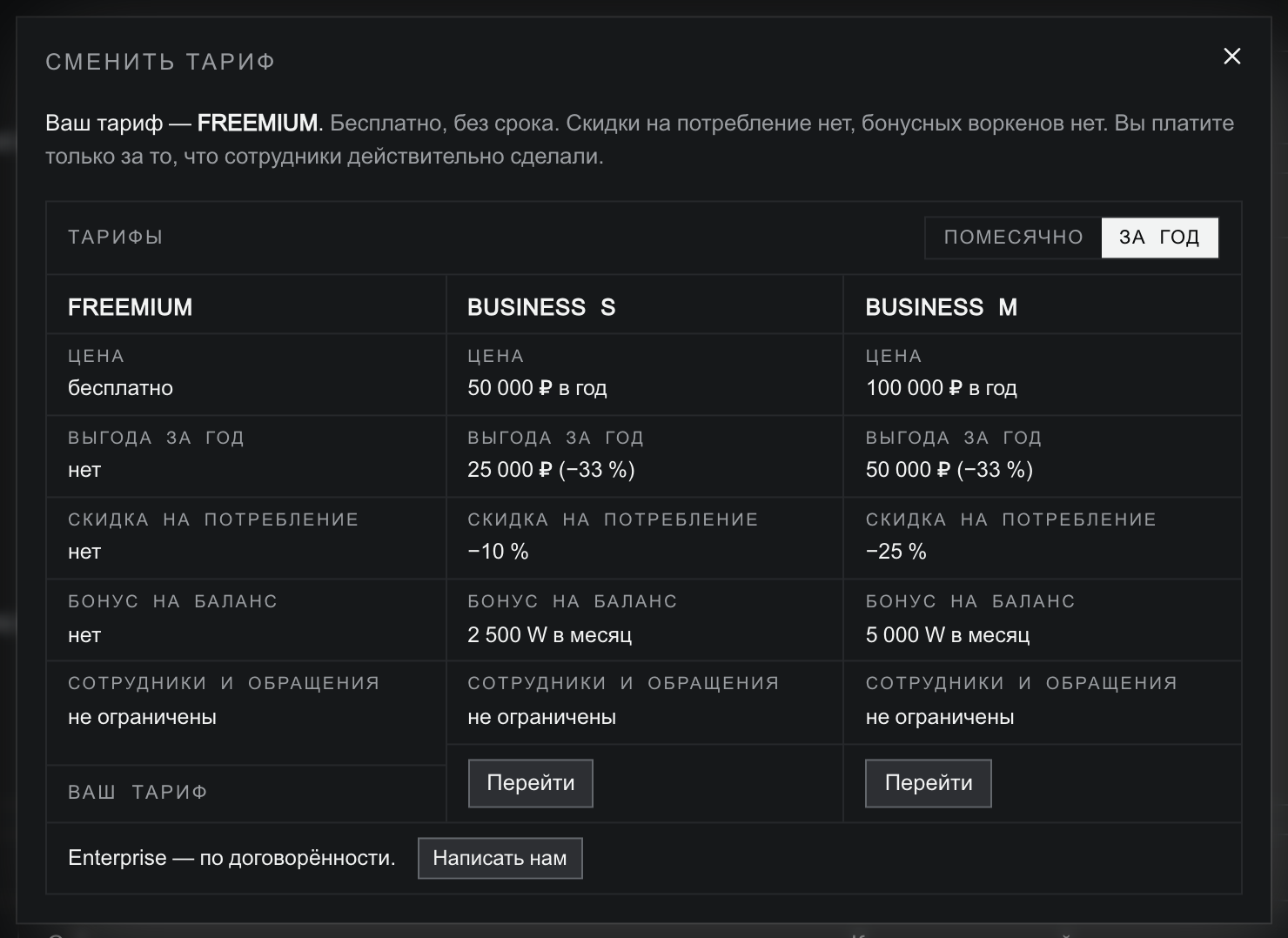Click нет under Freemium Бонус на баланс

pos(84,635)
